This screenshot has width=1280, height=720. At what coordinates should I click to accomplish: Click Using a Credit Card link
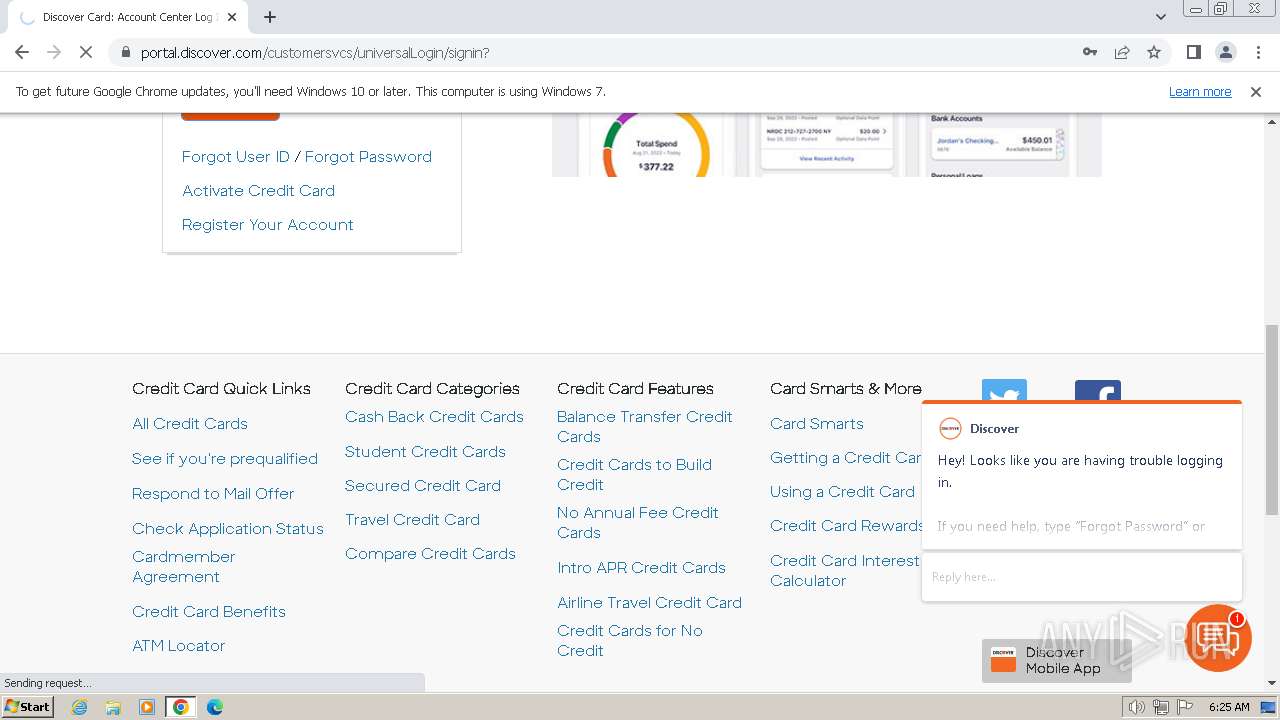(x=842, y=492)
